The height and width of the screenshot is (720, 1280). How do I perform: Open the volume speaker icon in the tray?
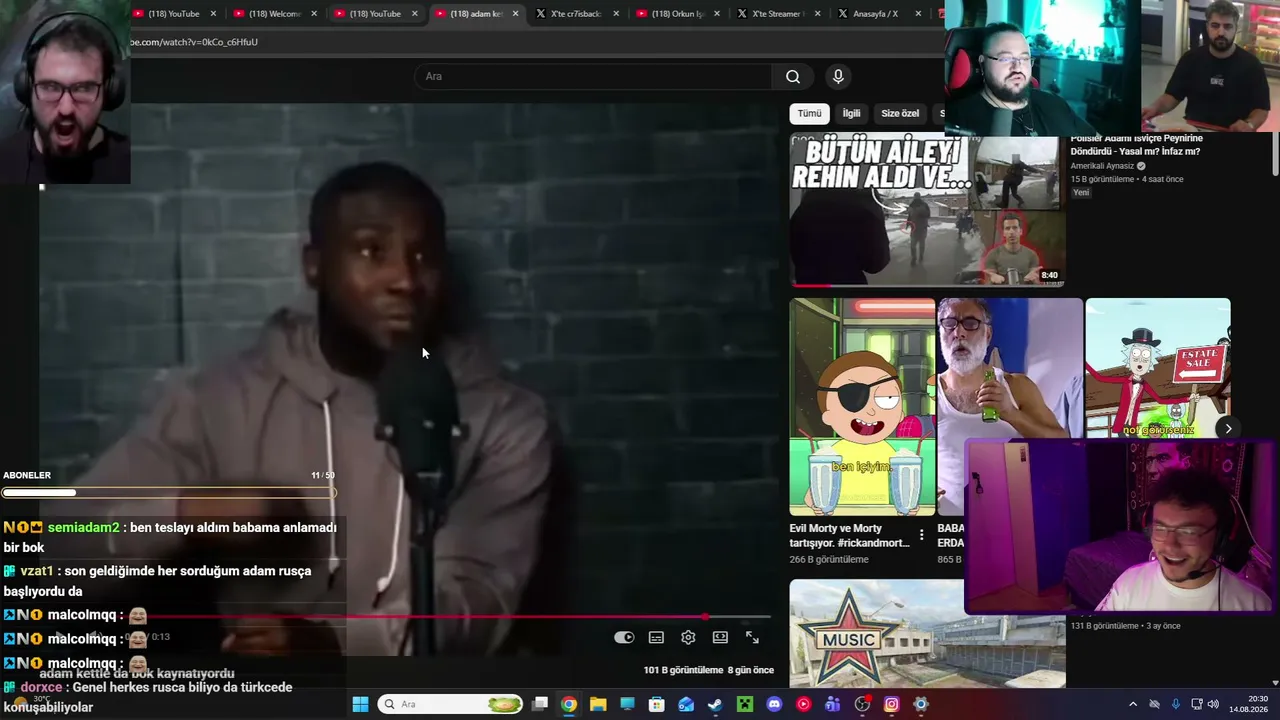coord(1213,704)
